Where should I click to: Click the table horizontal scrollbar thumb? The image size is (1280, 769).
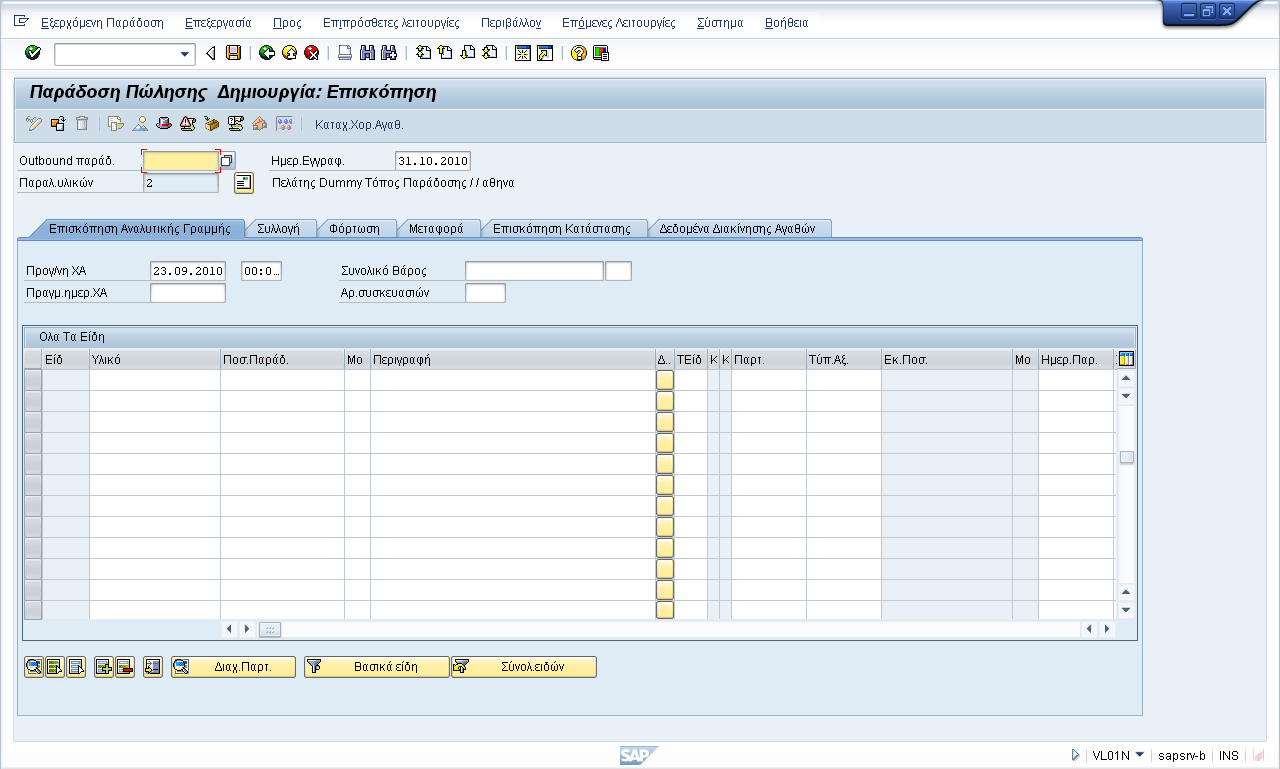(x=270, y=629)
